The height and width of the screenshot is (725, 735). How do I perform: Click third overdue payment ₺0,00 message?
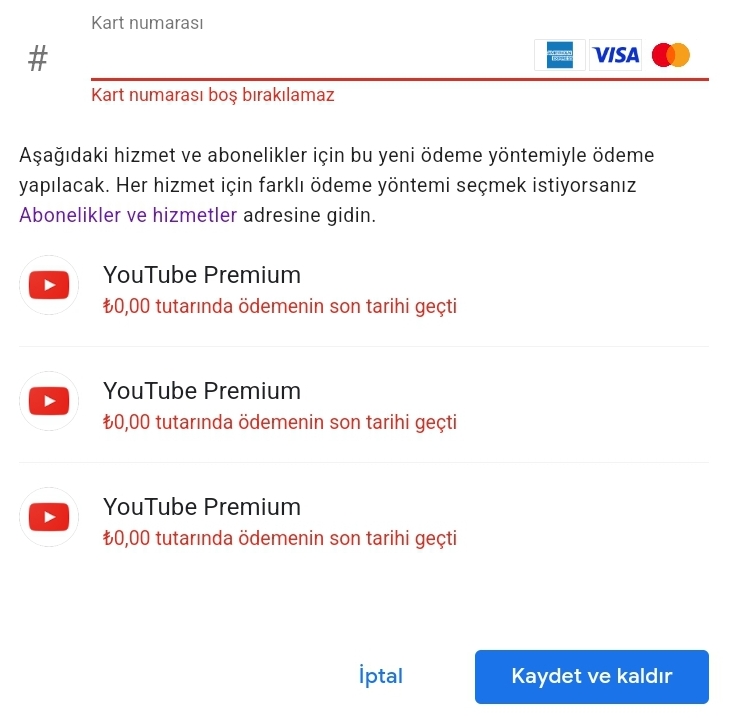point(280,538)
